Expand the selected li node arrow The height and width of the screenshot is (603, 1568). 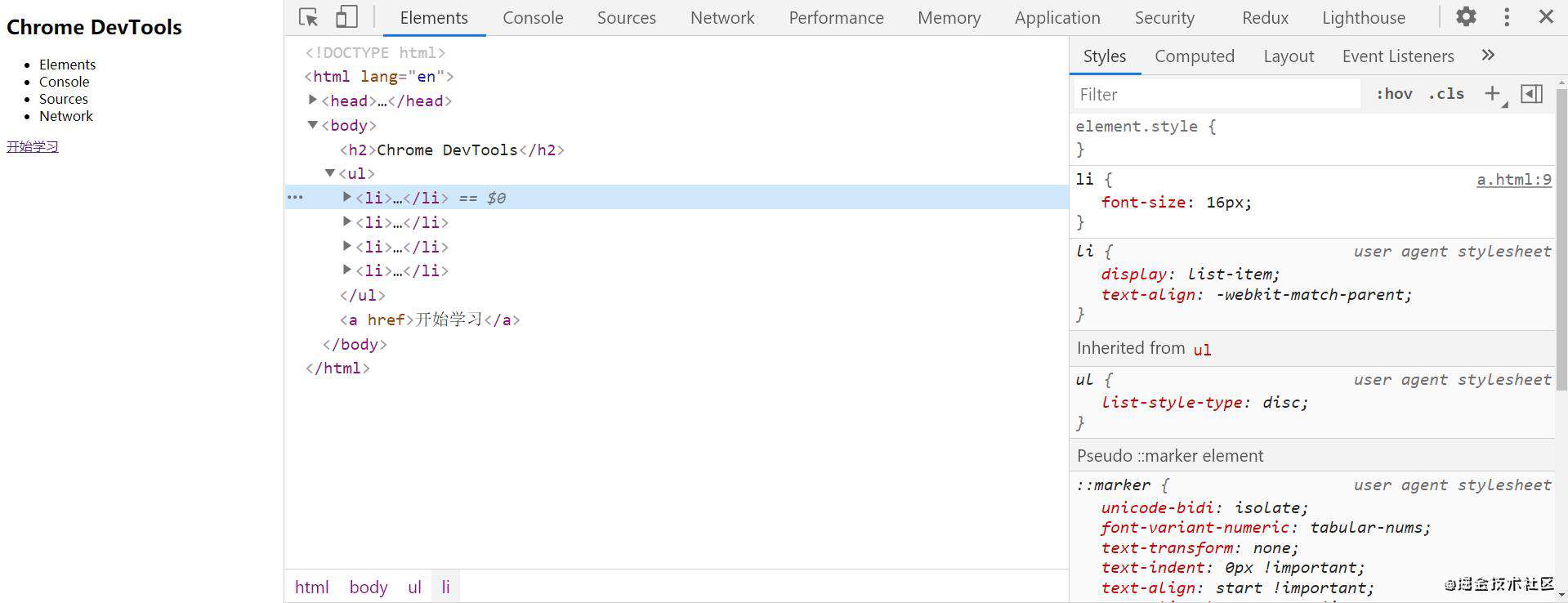pos(347,197)
